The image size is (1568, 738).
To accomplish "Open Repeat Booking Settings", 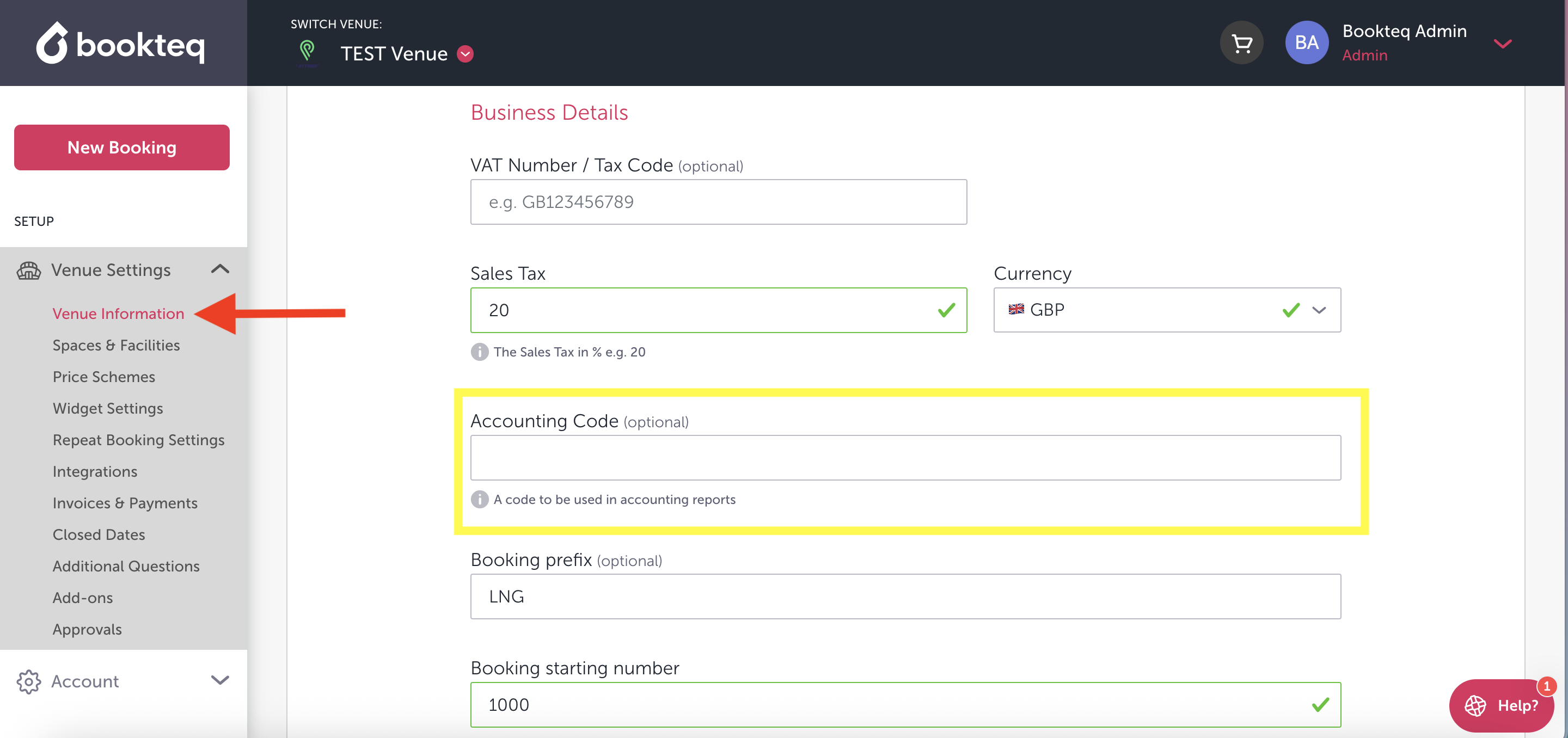I will point(139,440).
